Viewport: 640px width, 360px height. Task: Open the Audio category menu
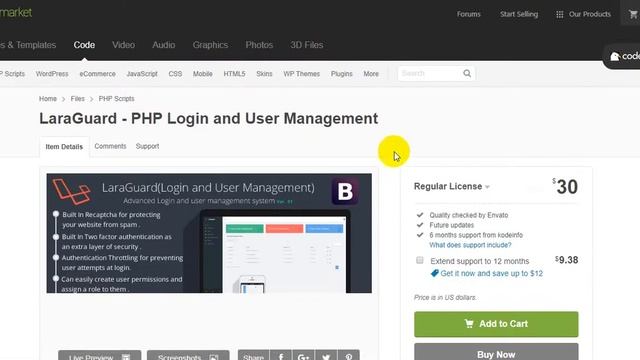[163, 45]
